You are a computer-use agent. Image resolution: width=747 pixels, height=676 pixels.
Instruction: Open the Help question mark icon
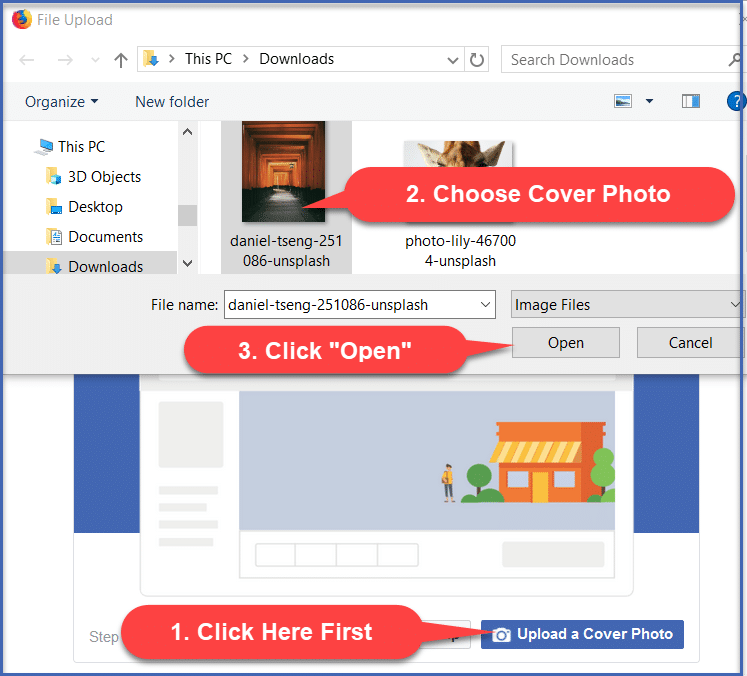click(x=736, y=101)
